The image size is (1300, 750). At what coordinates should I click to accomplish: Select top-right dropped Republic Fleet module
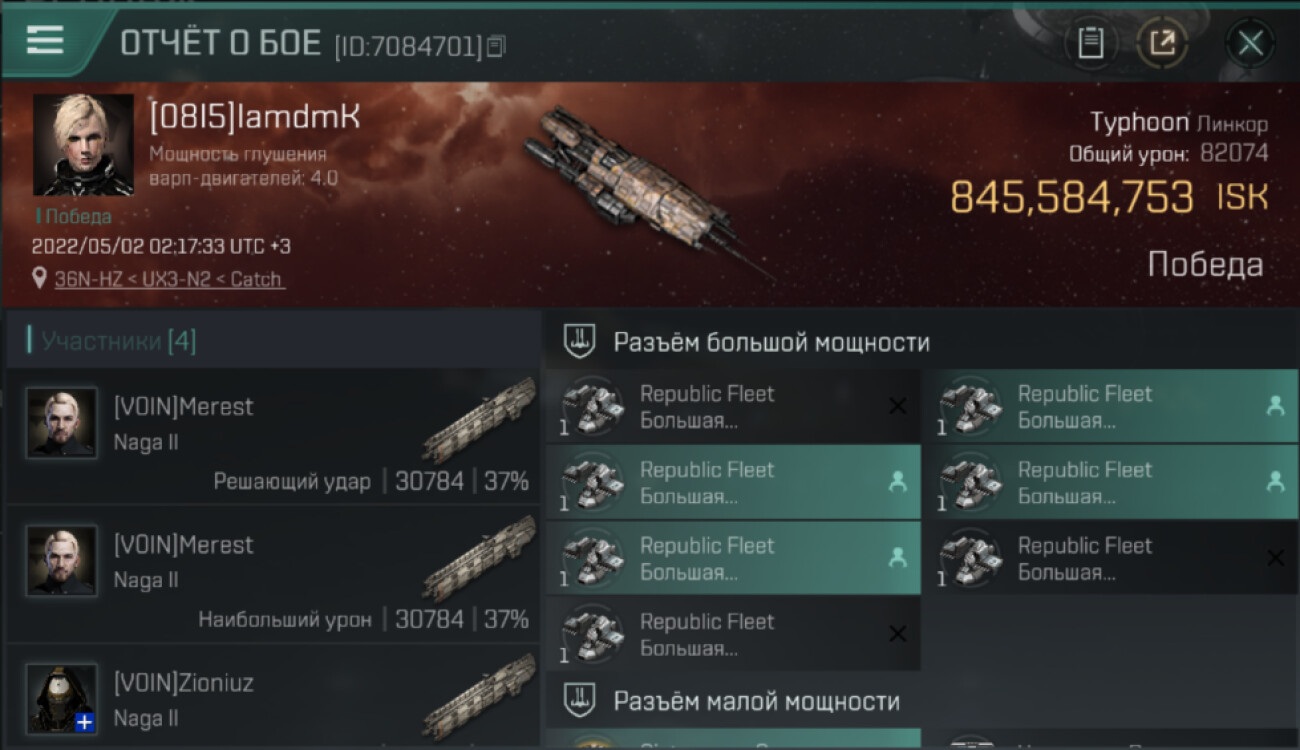click(1111, 406)
